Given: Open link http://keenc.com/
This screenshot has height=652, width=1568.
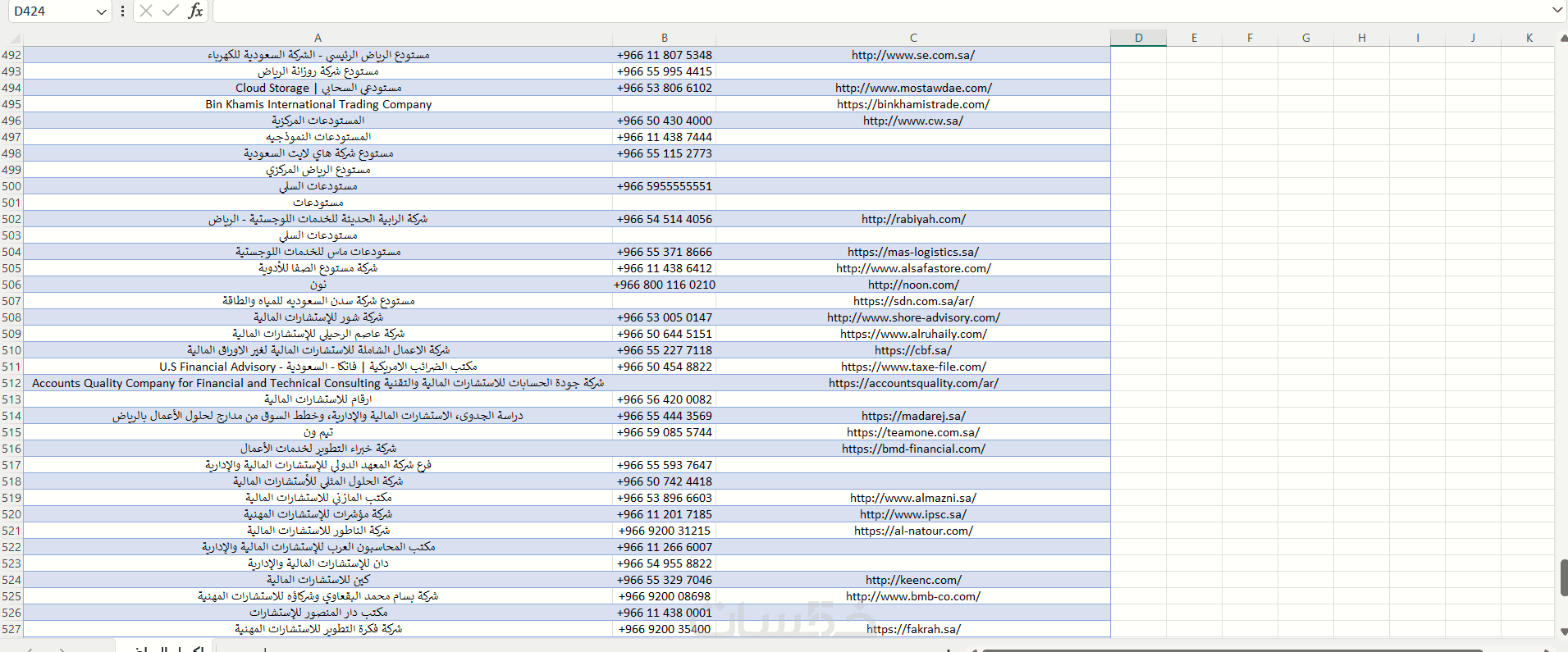Looking at the screenshot, I should pos(913,580).
